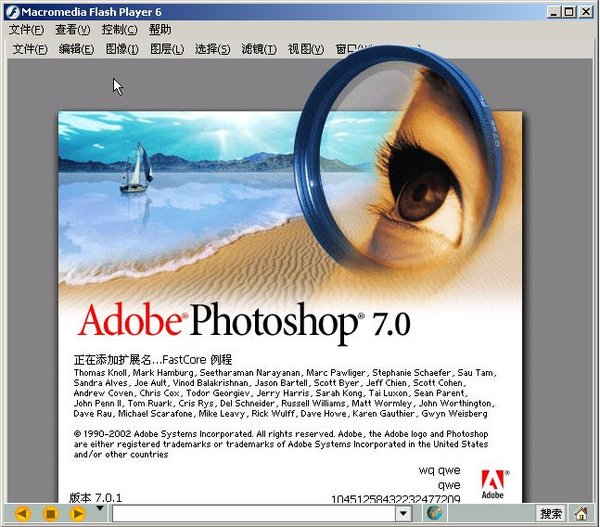Open the 图像(I) menu
Image resolution: width=600 pixels, height=527 pixels.
(122, 49)
